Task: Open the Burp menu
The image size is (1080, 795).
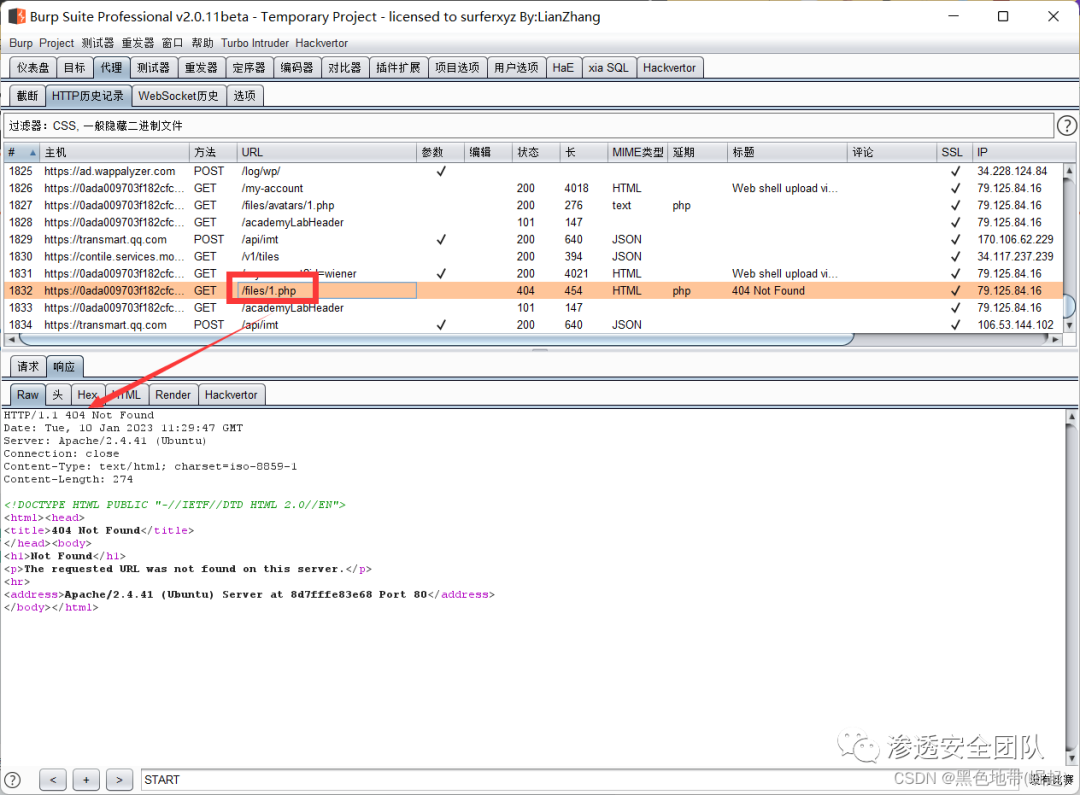Action: [21, 43]
